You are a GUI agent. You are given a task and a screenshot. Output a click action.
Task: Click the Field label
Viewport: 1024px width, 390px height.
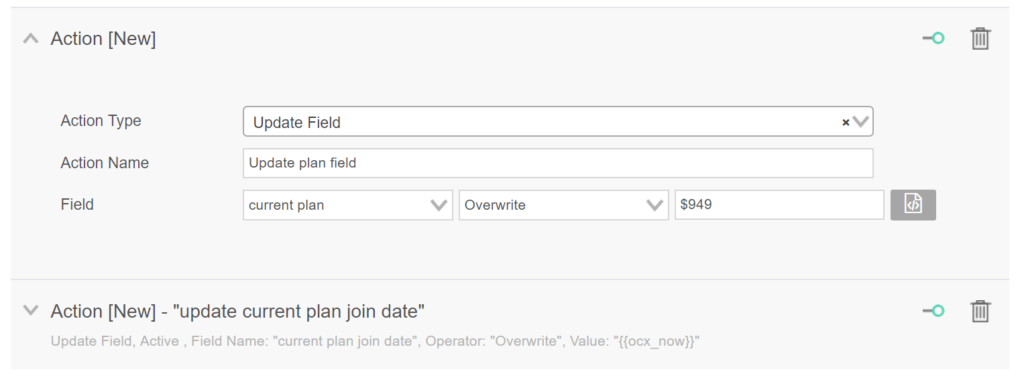click(x=77, y=204)
